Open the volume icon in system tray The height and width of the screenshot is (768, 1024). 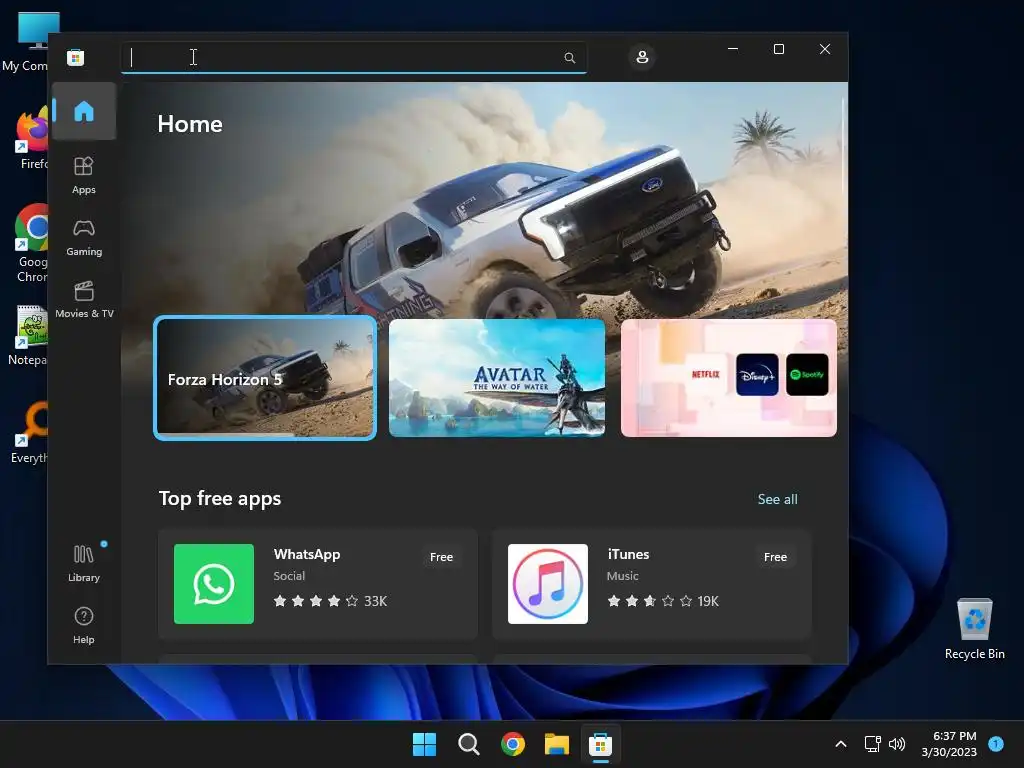click(x=897, y=744)
